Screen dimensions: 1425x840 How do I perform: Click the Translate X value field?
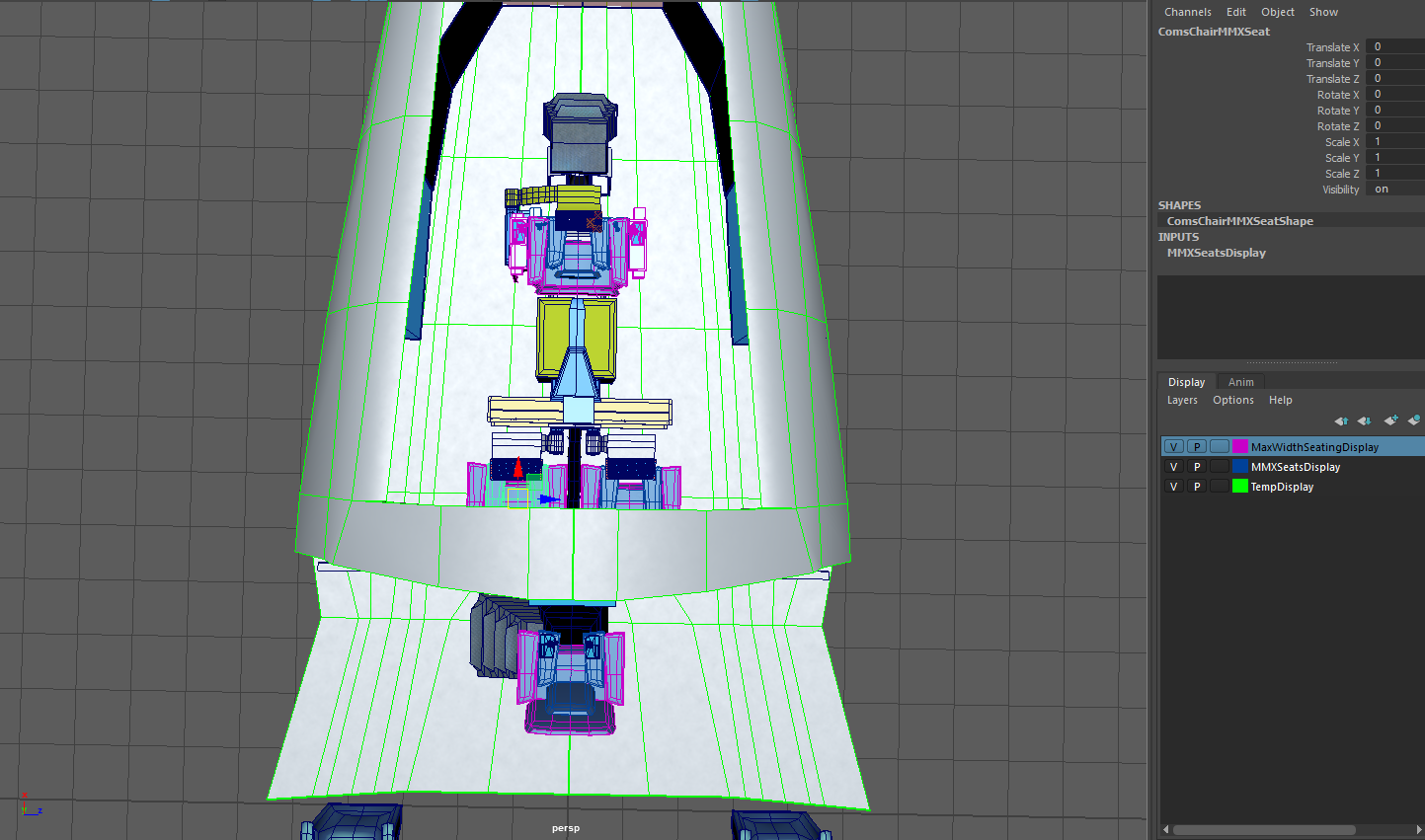(x=1394, y=47)
